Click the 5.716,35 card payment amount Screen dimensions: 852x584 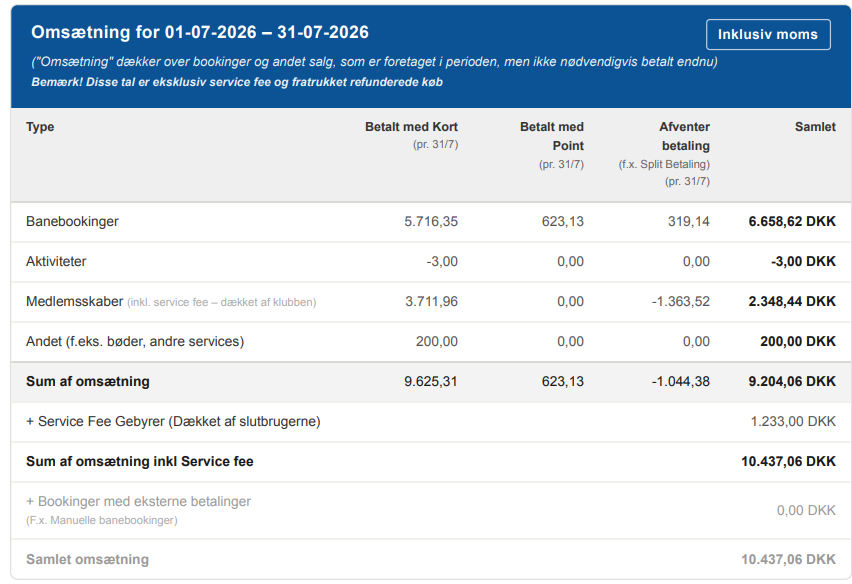click(x=431, y=221)
